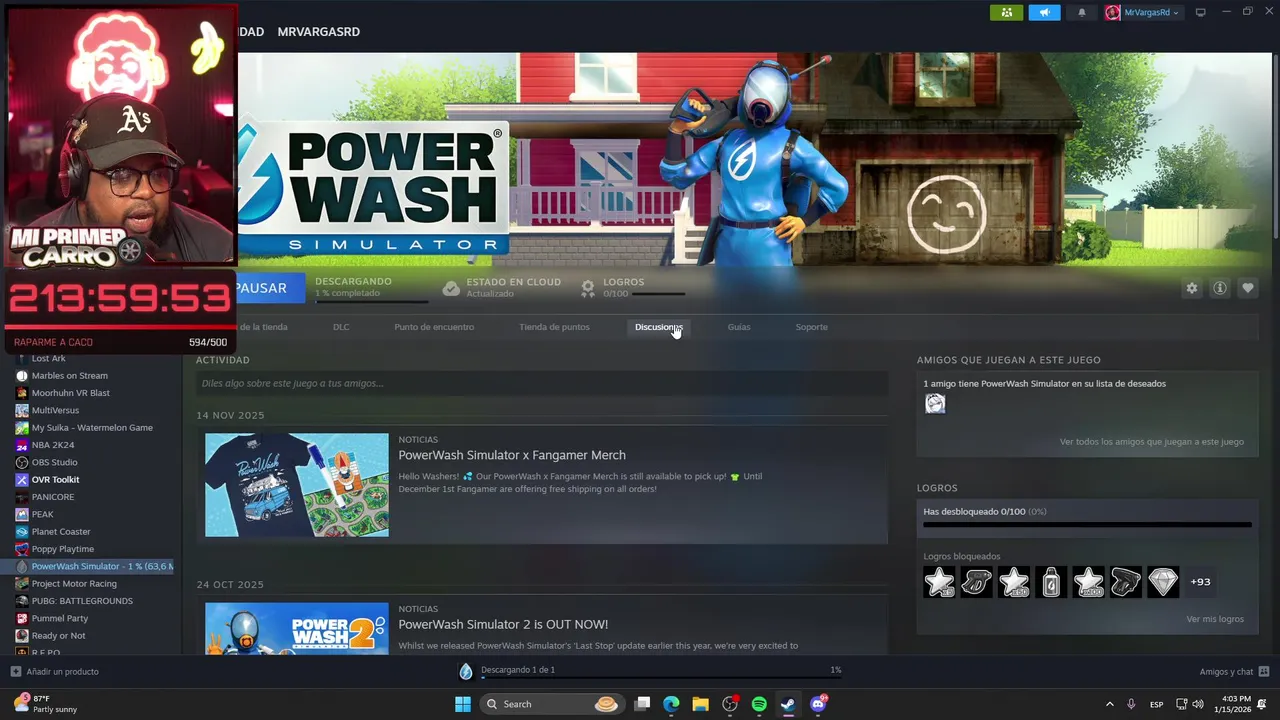Add PowerWash Simulator to favorites heart
Screen dimensions: 1280x720
point(1248,288)
